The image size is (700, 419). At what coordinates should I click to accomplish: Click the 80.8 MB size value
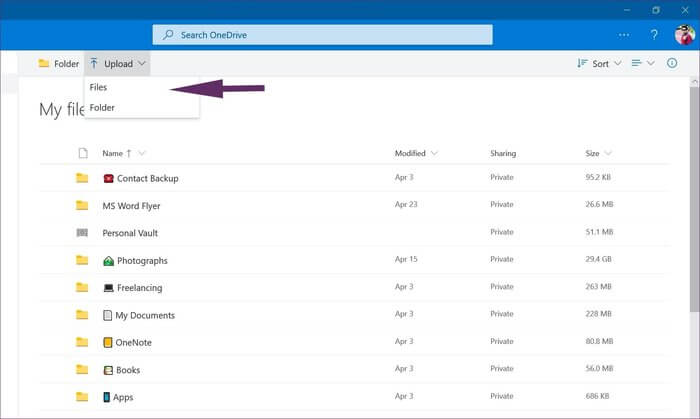599,341
